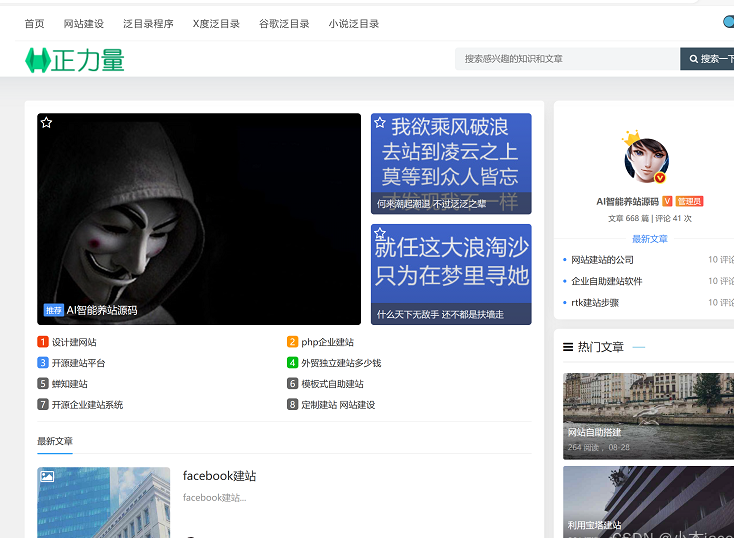Open ranked link 外贸独立建站多少钱
This screenshot has width=734, height=538.
click(341, 363)
